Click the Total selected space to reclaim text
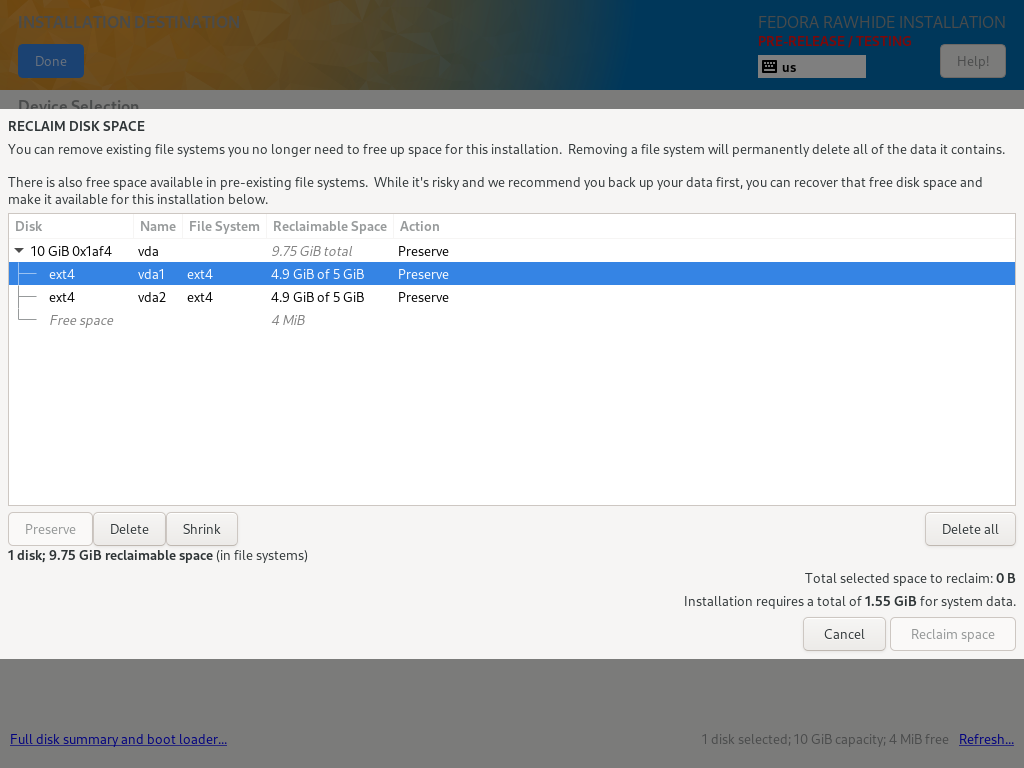The height and width of the screenshot is (768, 1024). point(910,578)
